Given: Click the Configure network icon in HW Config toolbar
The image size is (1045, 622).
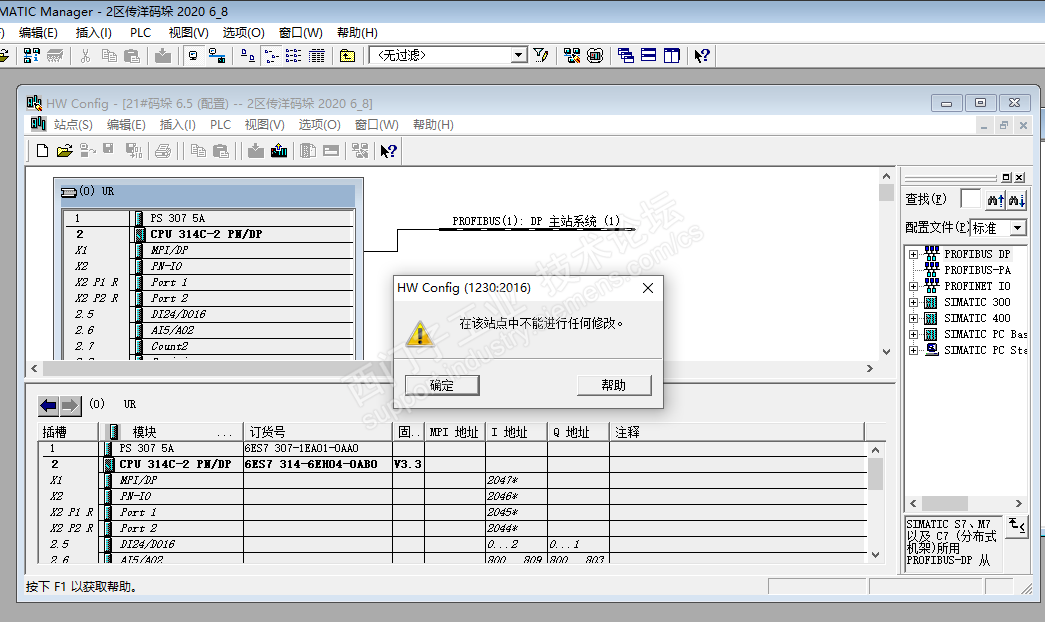Looking at the screenshot, I should tap(360, 151).
